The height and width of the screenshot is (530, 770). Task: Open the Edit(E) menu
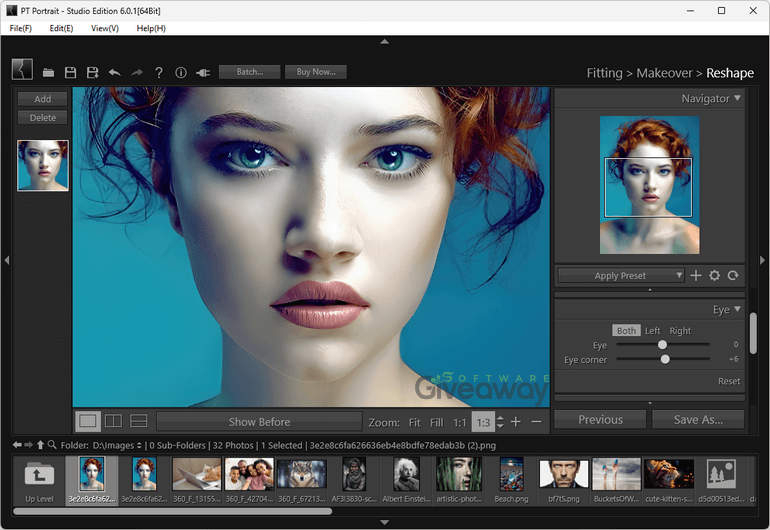[61, 28]
